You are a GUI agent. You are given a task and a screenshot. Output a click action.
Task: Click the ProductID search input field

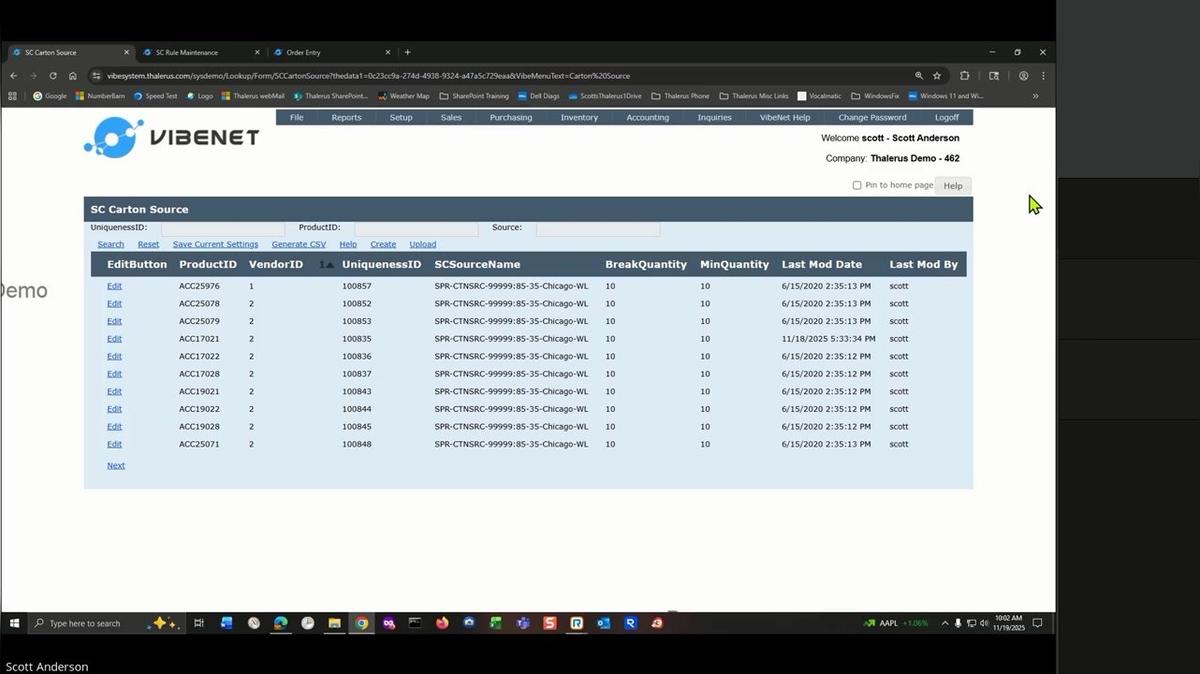415,229
